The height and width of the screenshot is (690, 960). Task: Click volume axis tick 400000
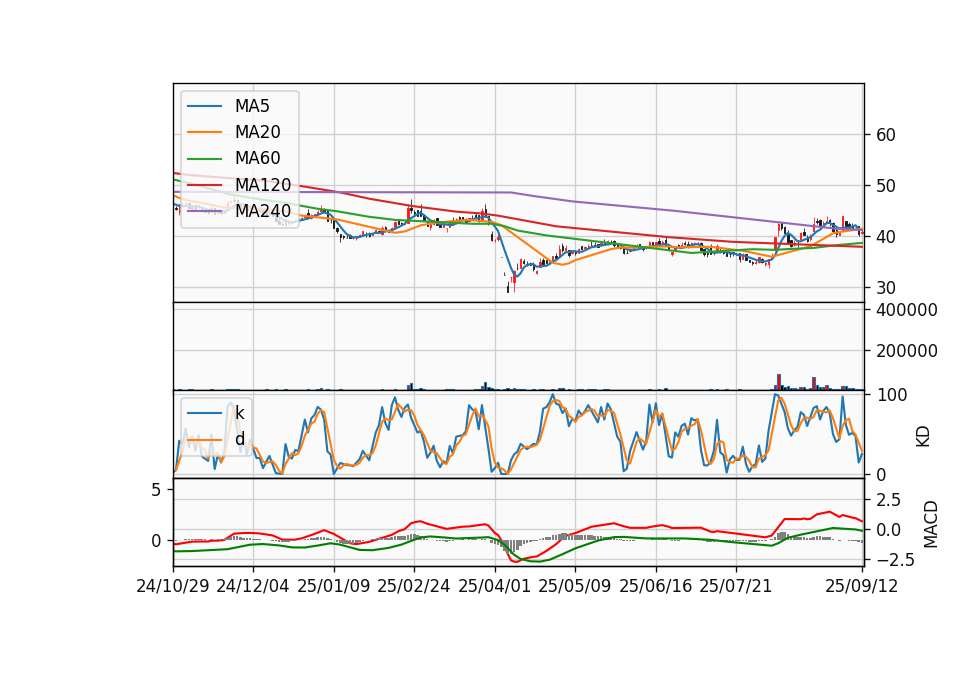[x=906, y=310]
